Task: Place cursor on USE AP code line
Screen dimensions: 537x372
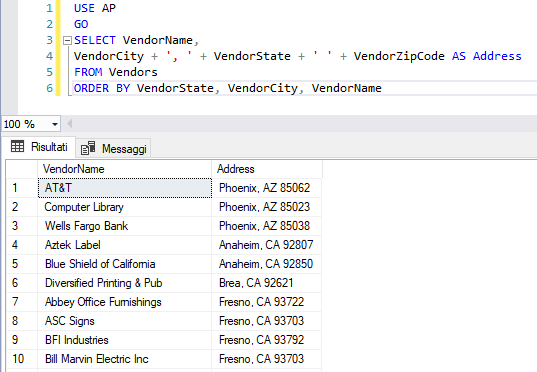Action: [95, 8]
